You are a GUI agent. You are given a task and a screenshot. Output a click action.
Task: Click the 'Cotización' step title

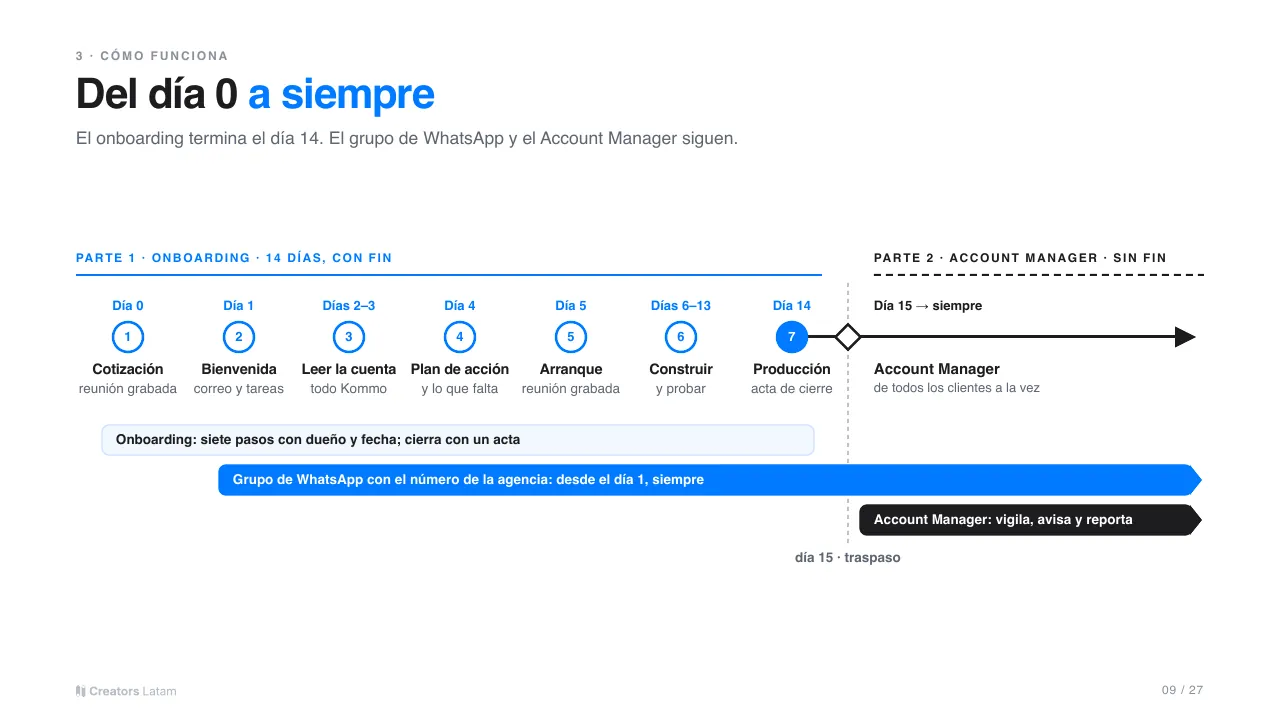pyautogui.click(x=128, y=369)
